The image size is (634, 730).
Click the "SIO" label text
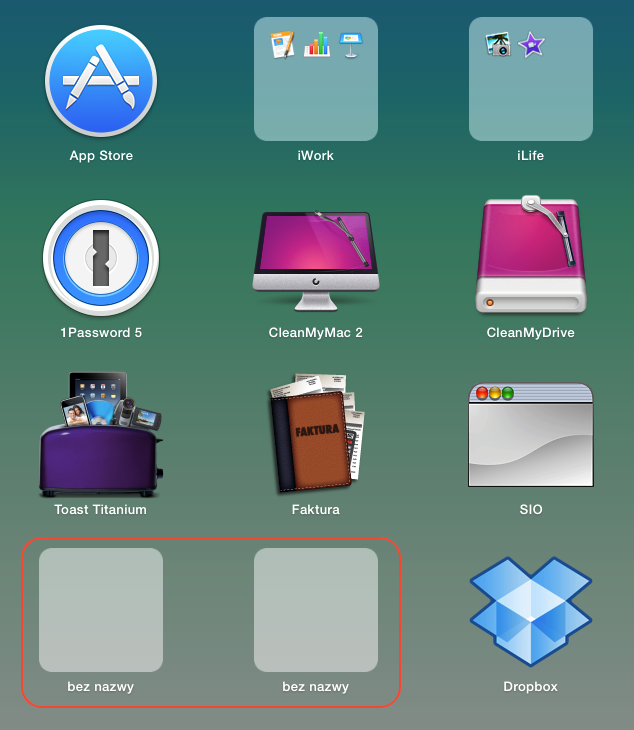click(x=531, y=509)
